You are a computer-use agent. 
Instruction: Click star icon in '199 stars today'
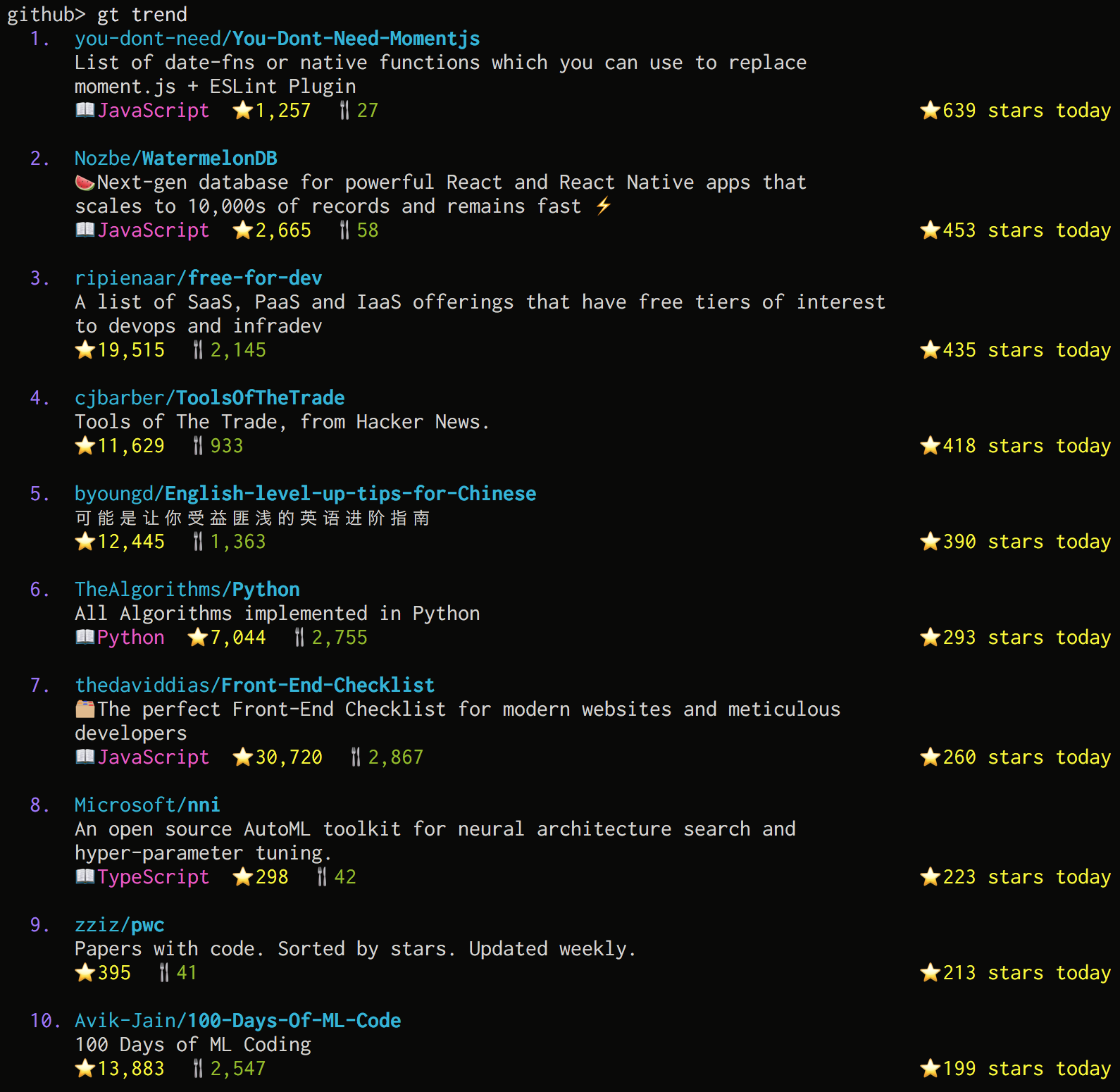(x=931, y=1068)
